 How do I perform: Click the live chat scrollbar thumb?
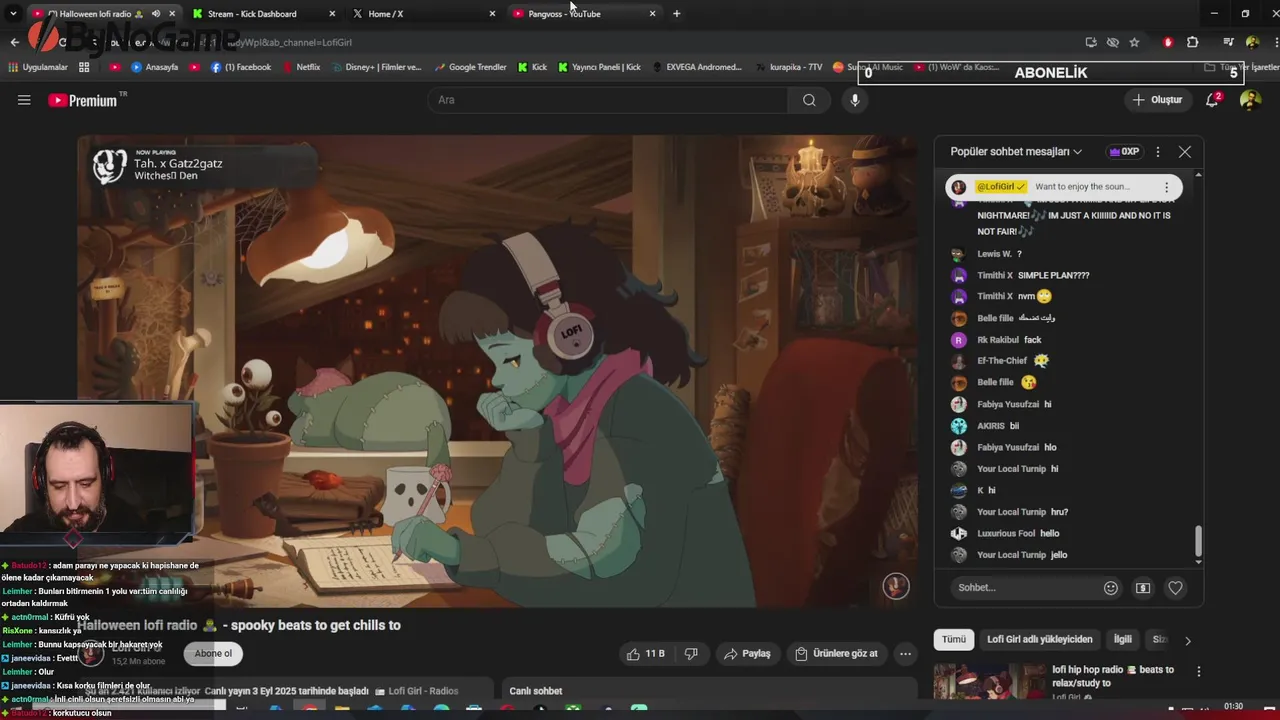pos(1198,540)
